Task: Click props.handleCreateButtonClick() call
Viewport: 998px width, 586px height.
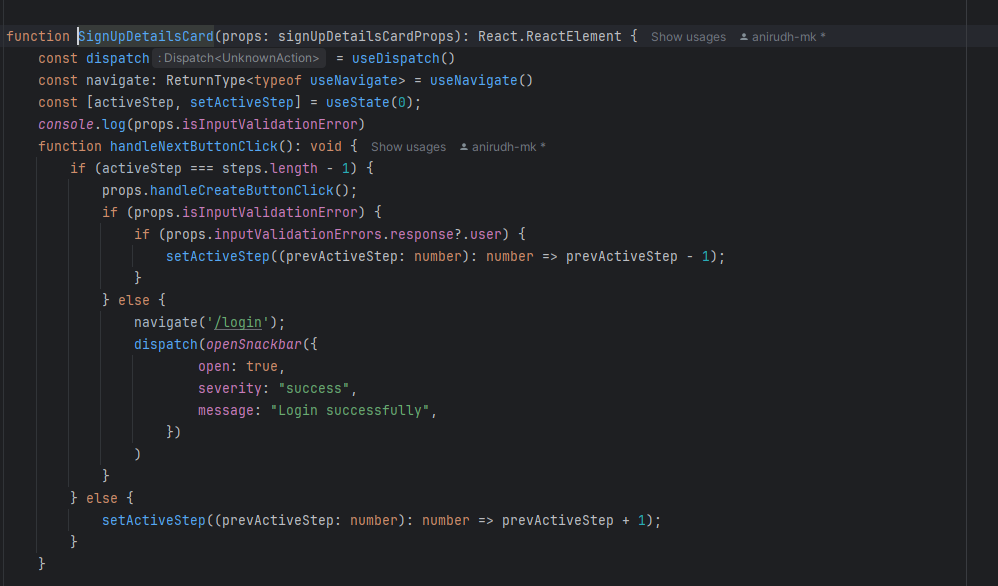Action: point(226,190)
